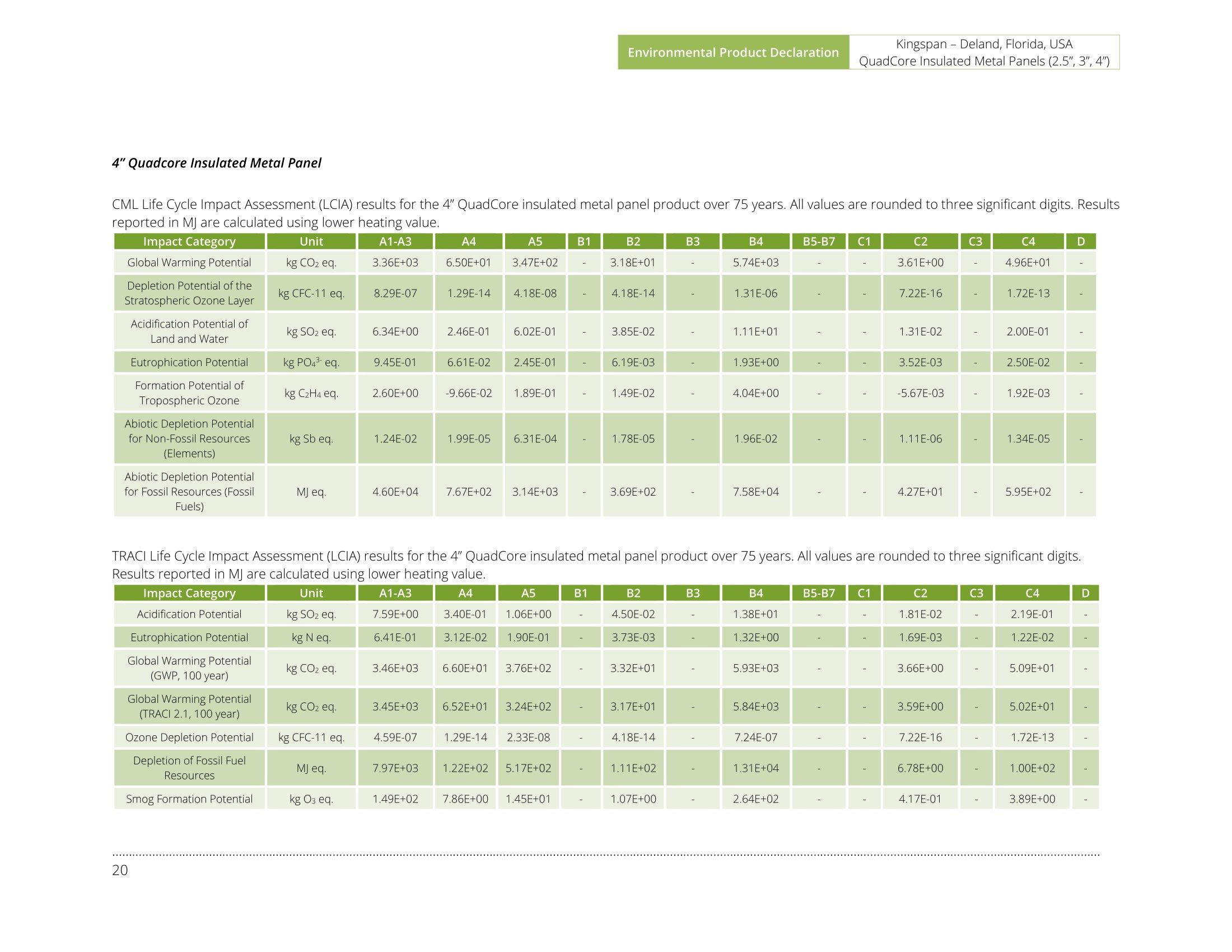
Task: Select 'Depletion Potential of the Stratospheric Ozone Layer' label
Action: [189, 293]
